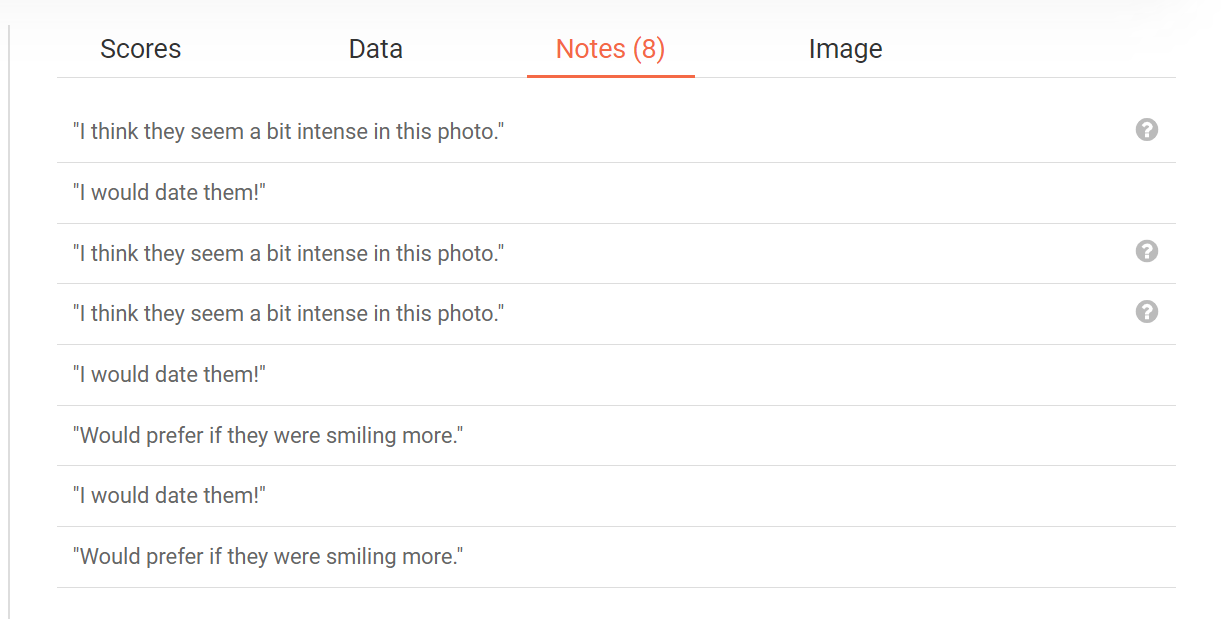Click the word "intense" in the first note
This screenshot has width=1230, height=619.
pos(332,132)
